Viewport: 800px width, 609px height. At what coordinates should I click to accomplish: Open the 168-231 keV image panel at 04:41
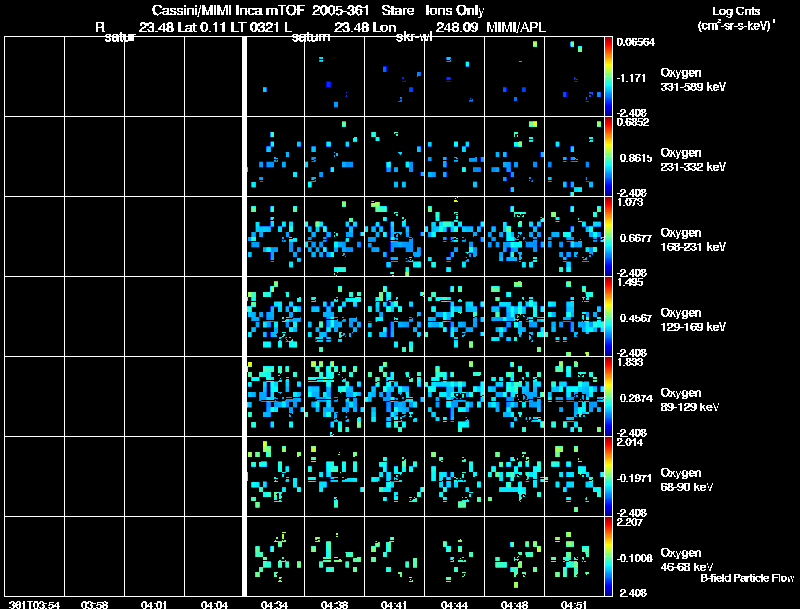(x=394, y=237)
